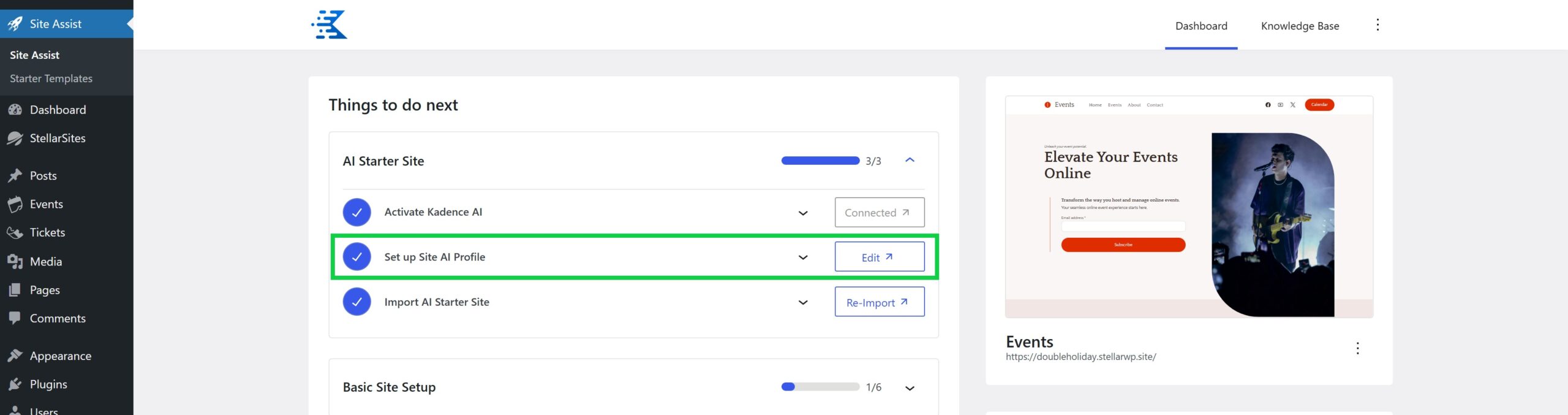1568x415 pixels.
Task: Open Tickets via its sidebar icon
Action: click(15, 233)
